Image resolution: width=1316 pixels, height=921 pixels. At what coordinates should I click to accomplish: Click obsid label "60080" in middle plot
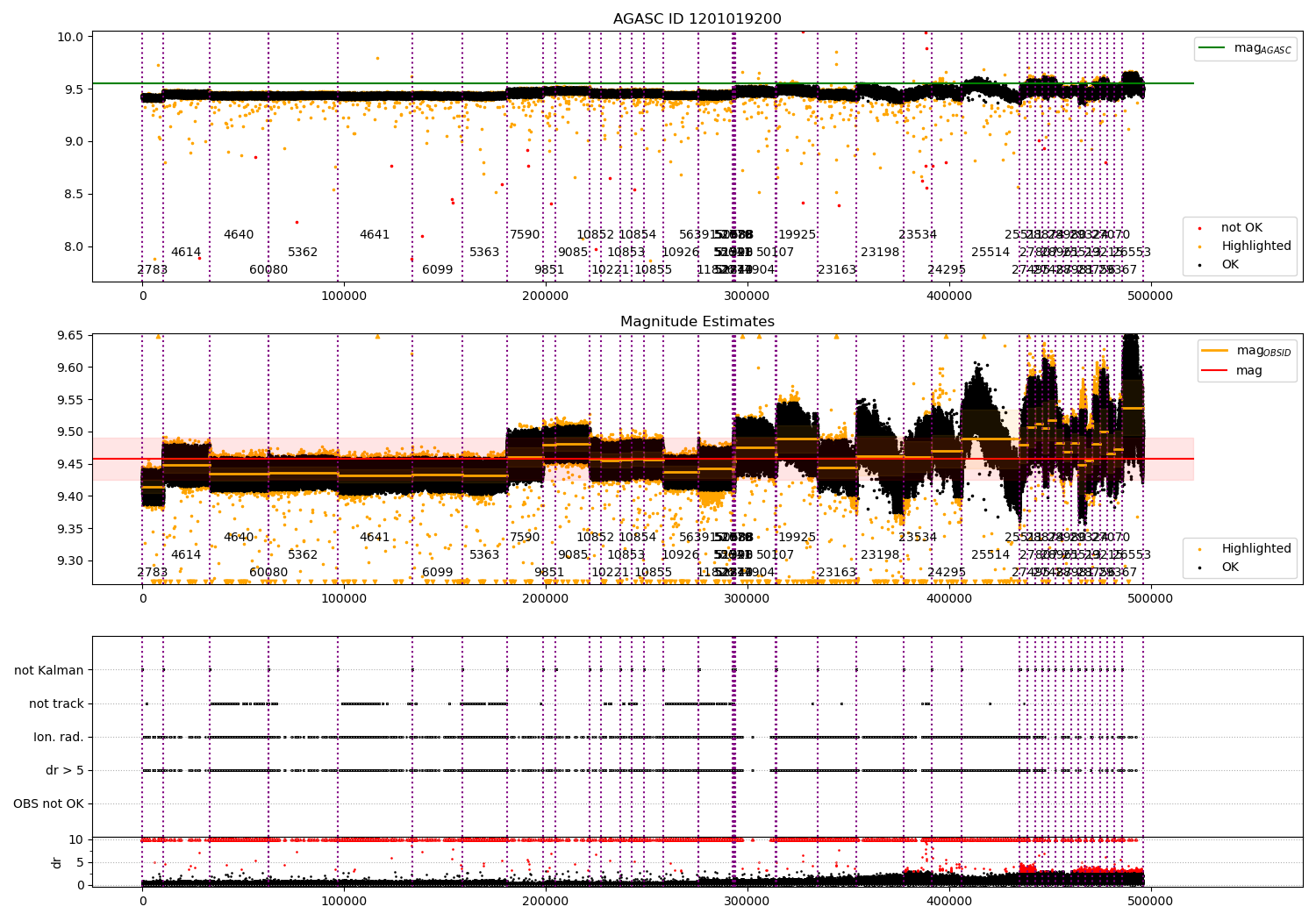[x=268, y=573]
